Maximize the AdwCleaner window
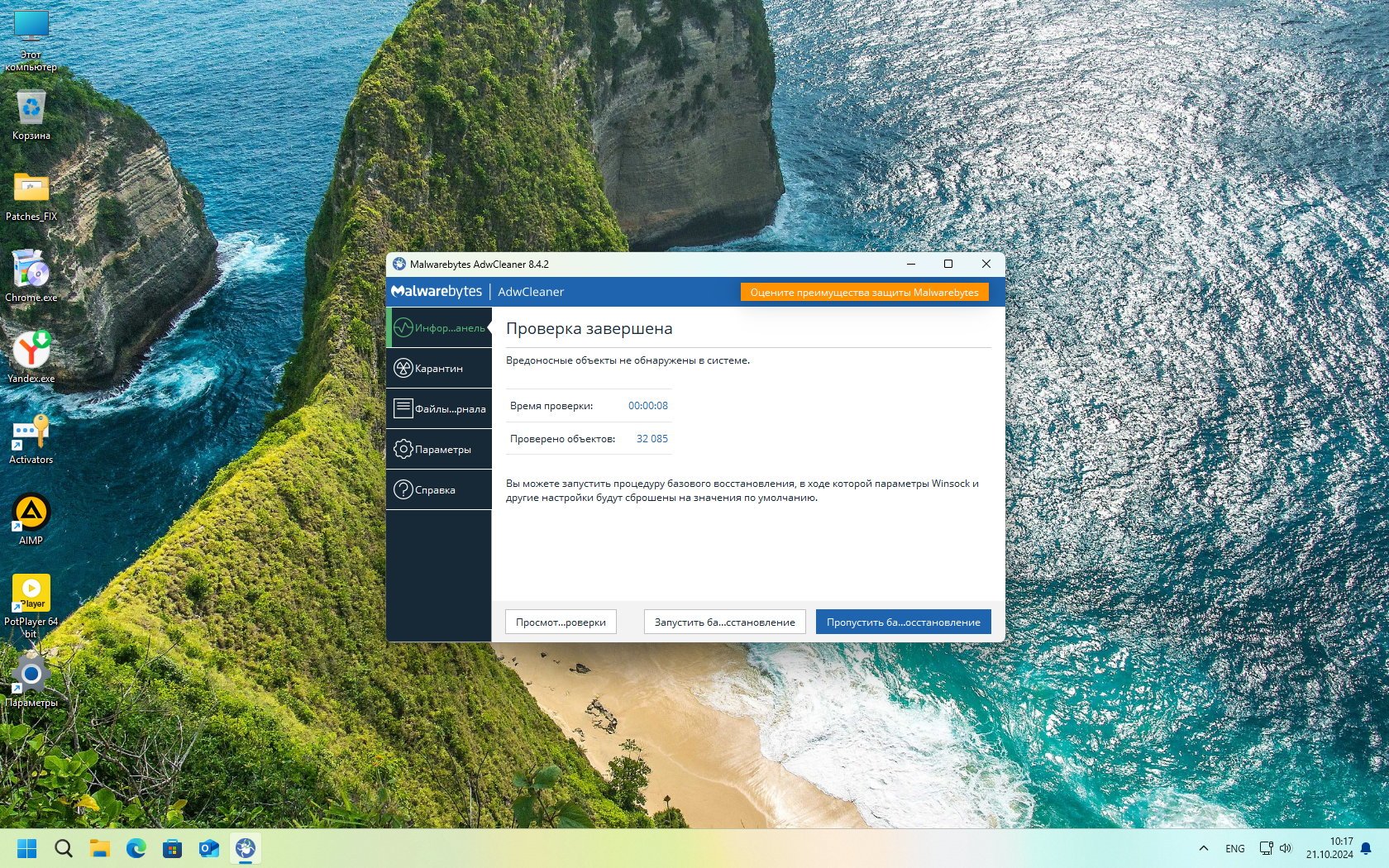1389x868 pixels. [x=948, y=264]
